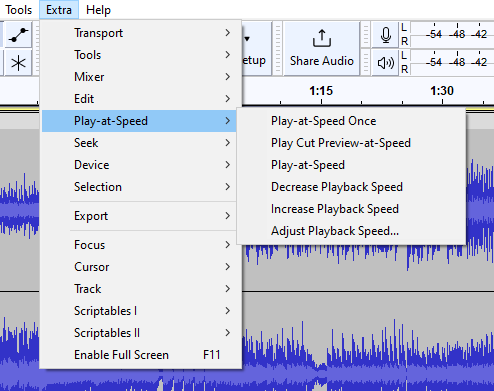Open the Help menu
494x391 pixels.
[98, 10]
